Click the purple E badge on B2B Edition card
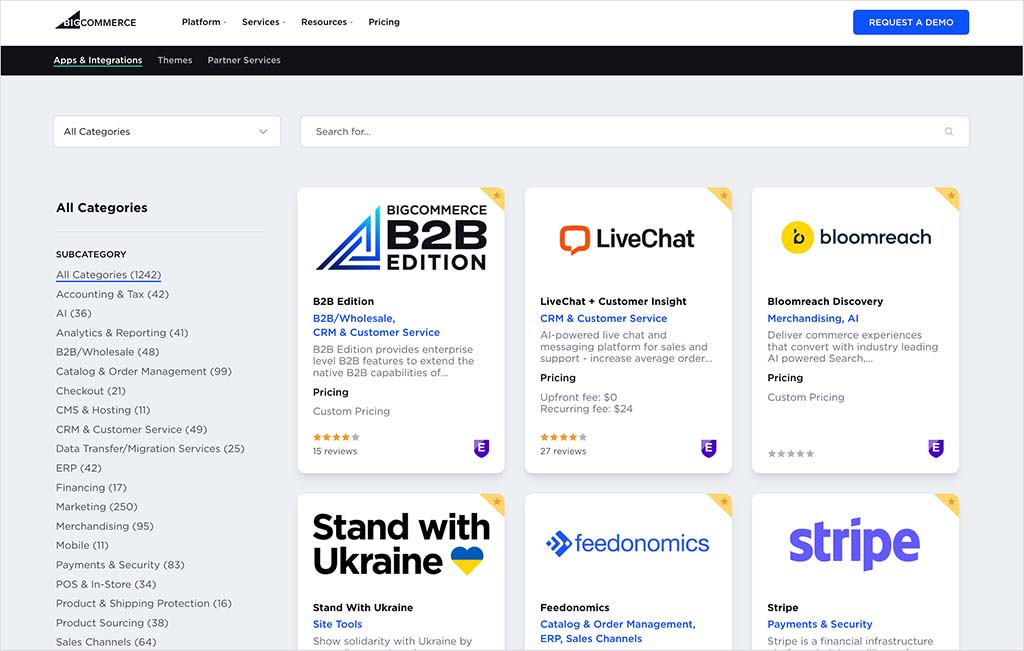 (x=481, y=448)
